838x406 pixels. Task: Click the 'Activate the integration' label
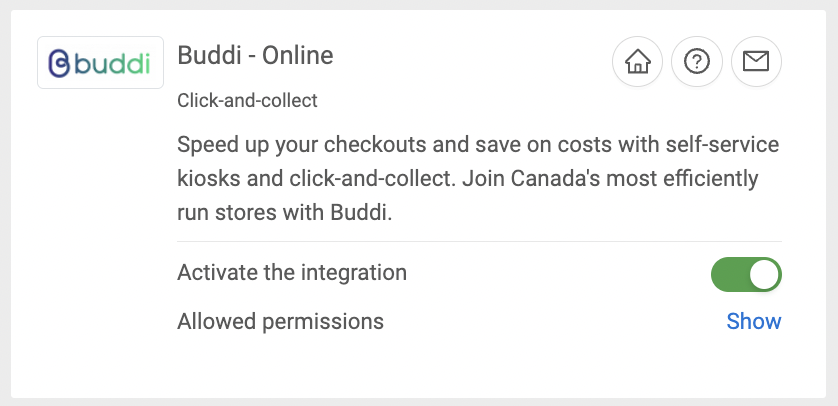pyautogui.click(x=292, y=272)
